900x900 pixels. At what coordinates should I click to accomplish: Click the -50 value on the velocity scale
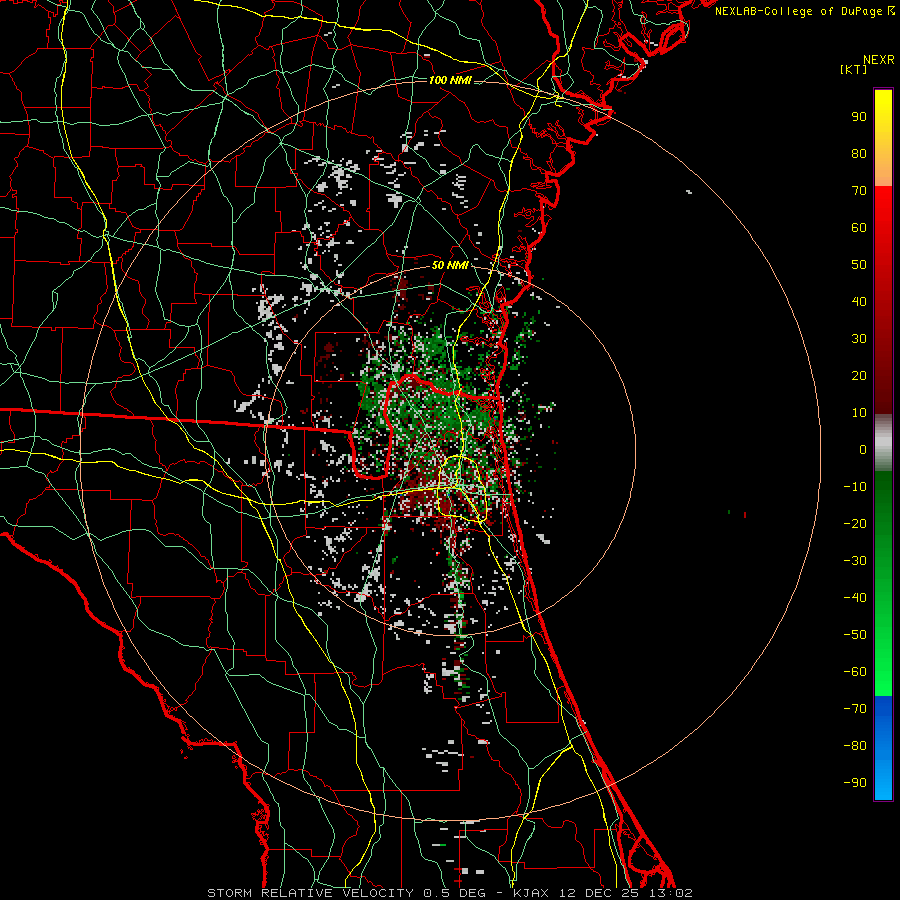point(855,635)
